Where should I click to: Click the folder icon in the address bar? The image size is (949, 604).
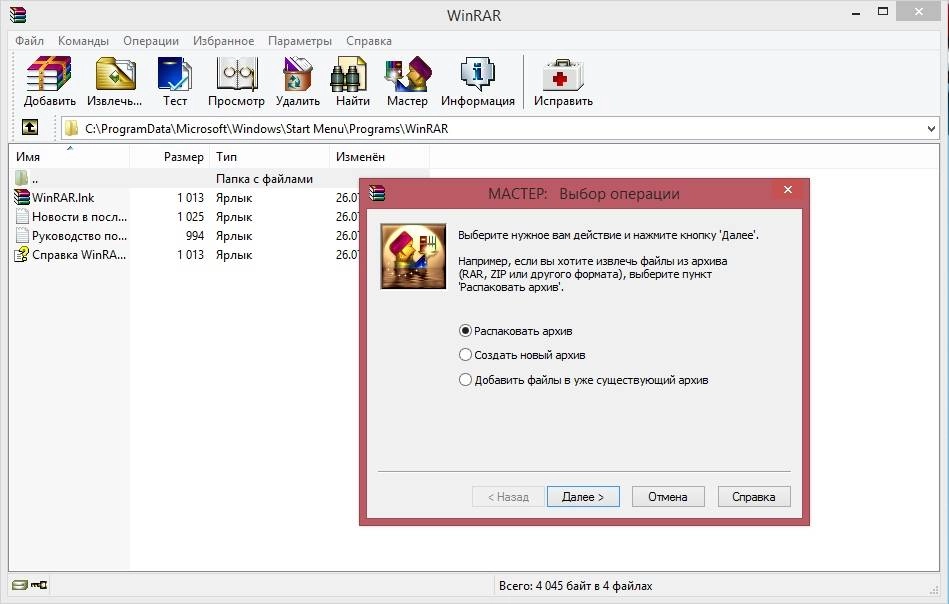coord(71,128)
